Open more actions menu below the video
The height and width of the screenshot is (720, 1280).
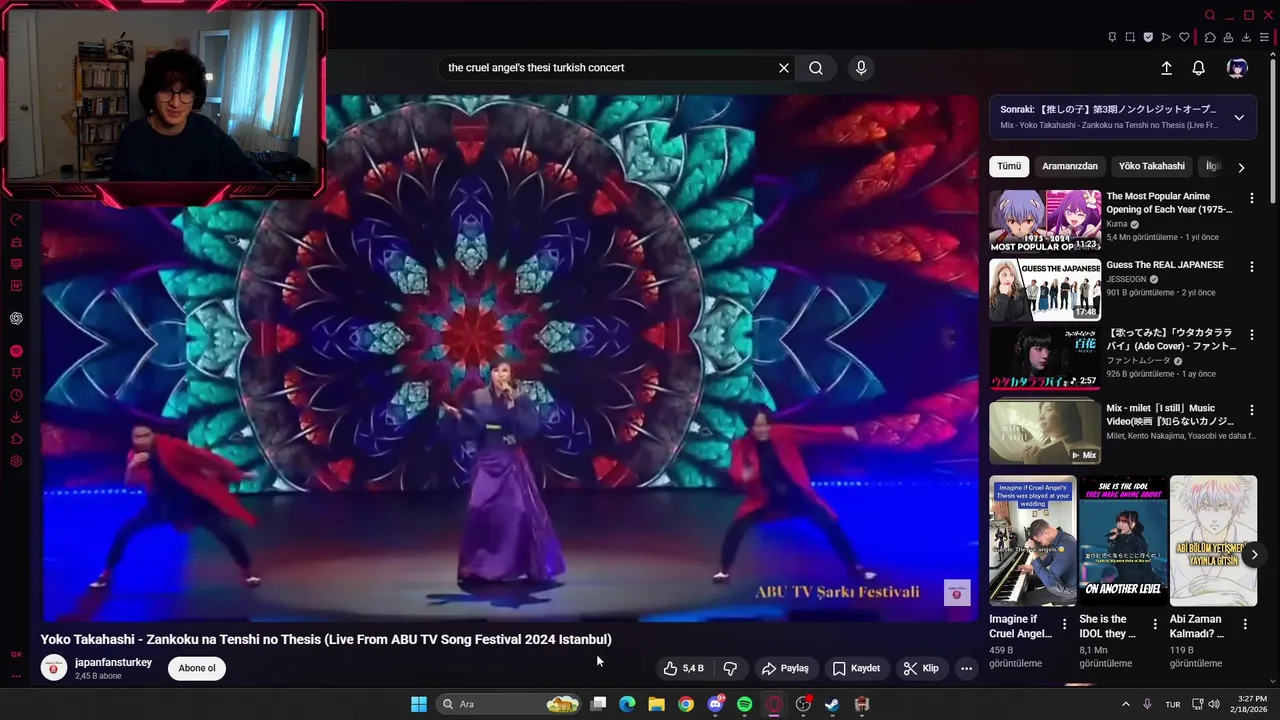pos(966,668)
